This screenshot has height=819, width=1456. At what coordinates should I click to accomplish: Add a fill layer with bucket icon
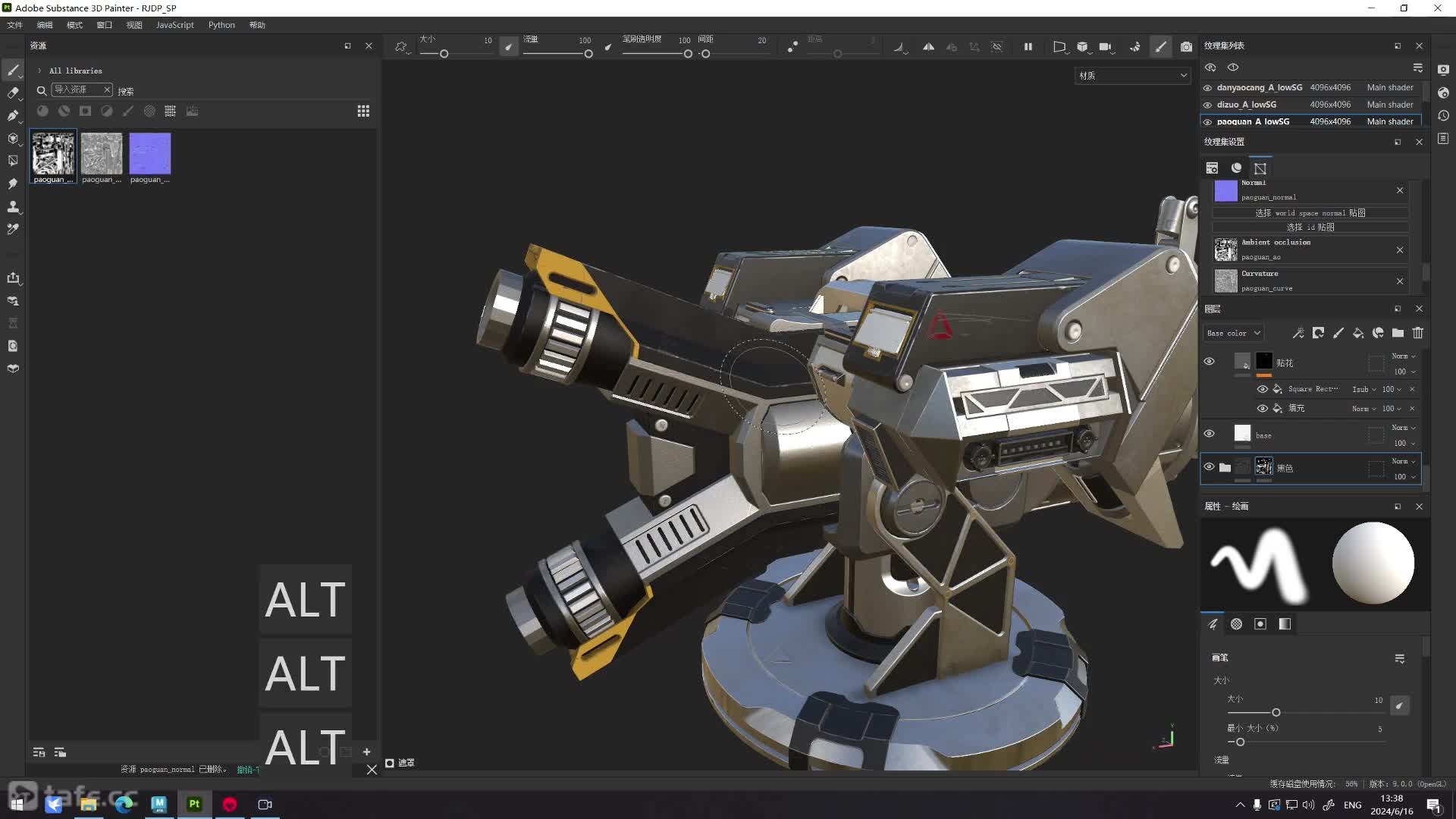point(1358,333)
